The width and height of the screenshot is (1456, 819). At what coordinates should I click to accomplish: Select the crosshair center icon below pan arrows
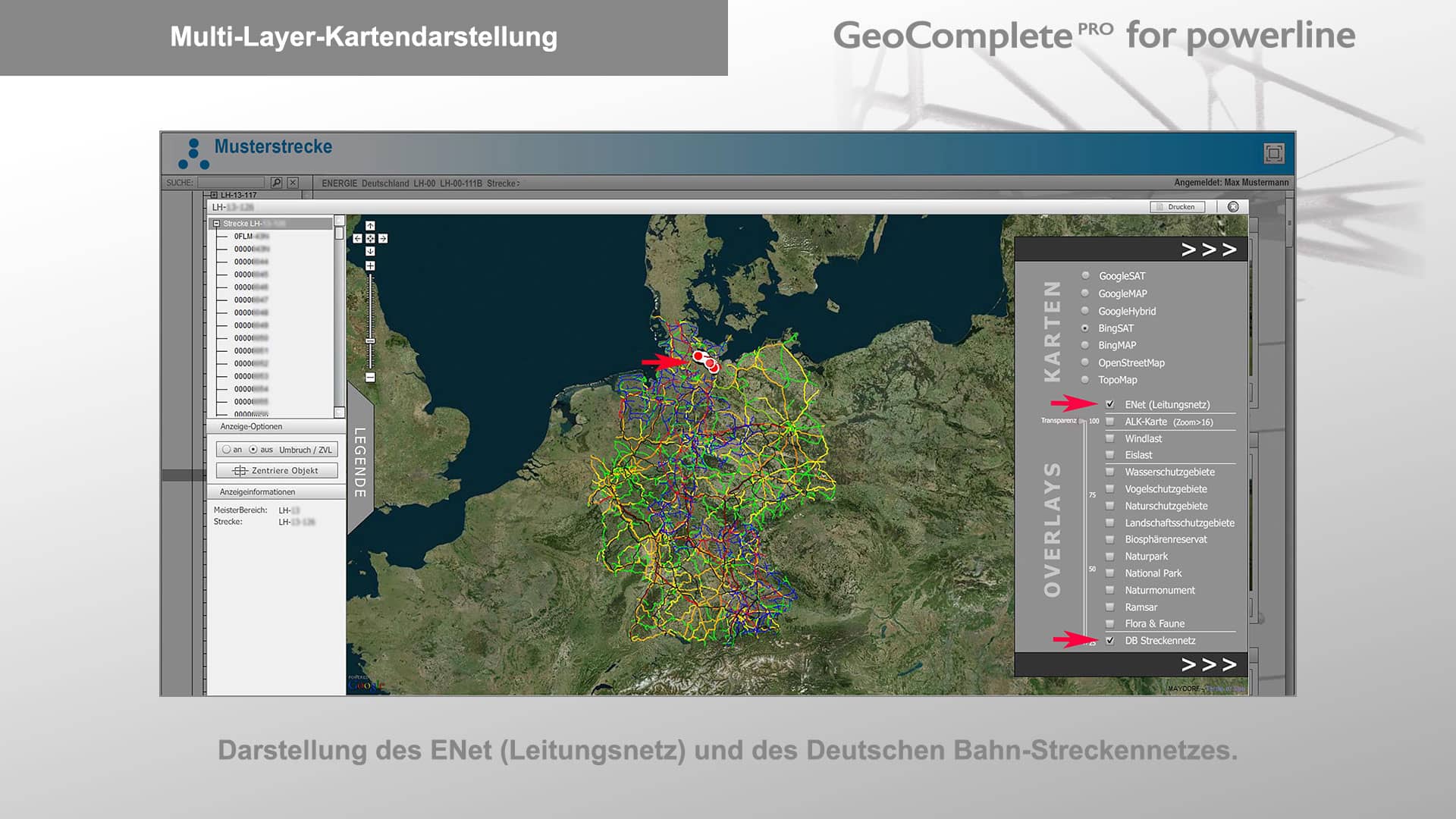pos(370,237)
